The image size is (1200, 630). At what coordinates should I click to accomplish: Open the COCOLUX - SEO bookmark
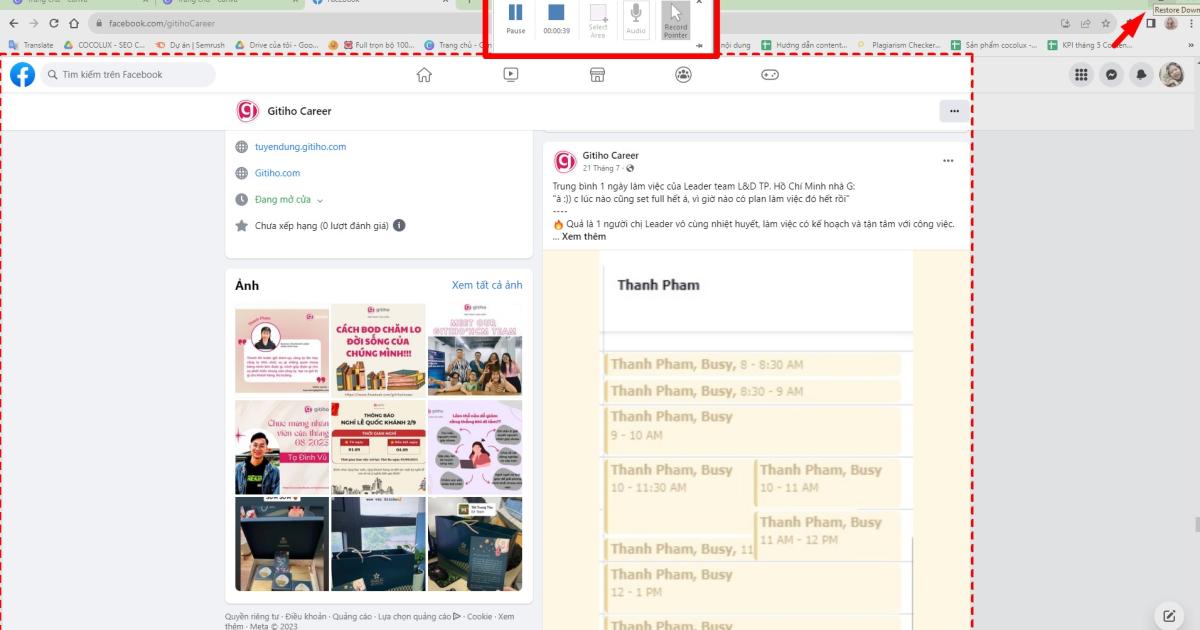pos(104,45)
